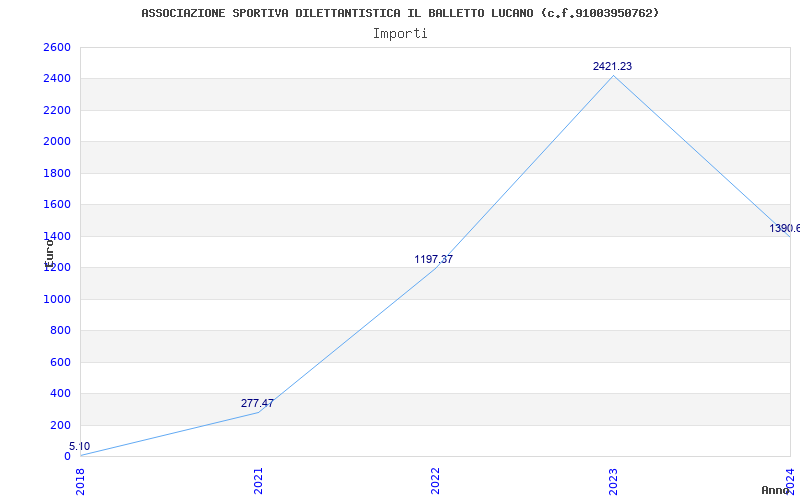Screen dimensions: 800x500
Task: Select the 5.10 data label
Action: (x=80, y=446)
